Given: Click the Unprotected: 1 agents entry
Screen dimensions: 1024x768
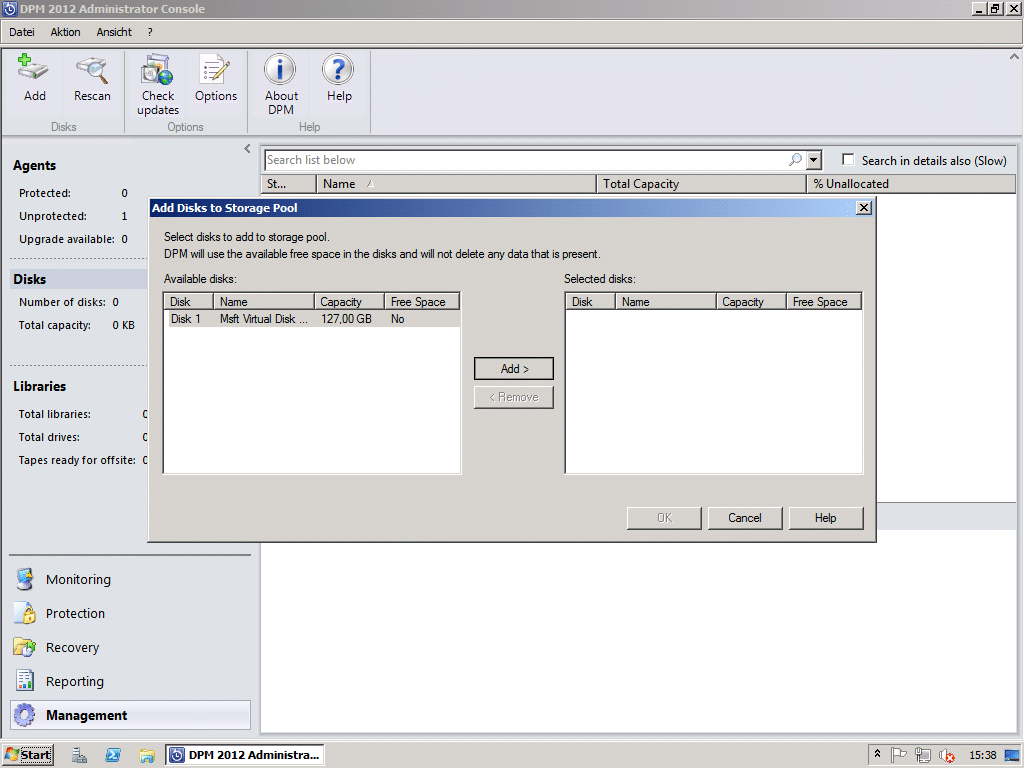Looking at the screenshot, I should (x=73, y=216).
